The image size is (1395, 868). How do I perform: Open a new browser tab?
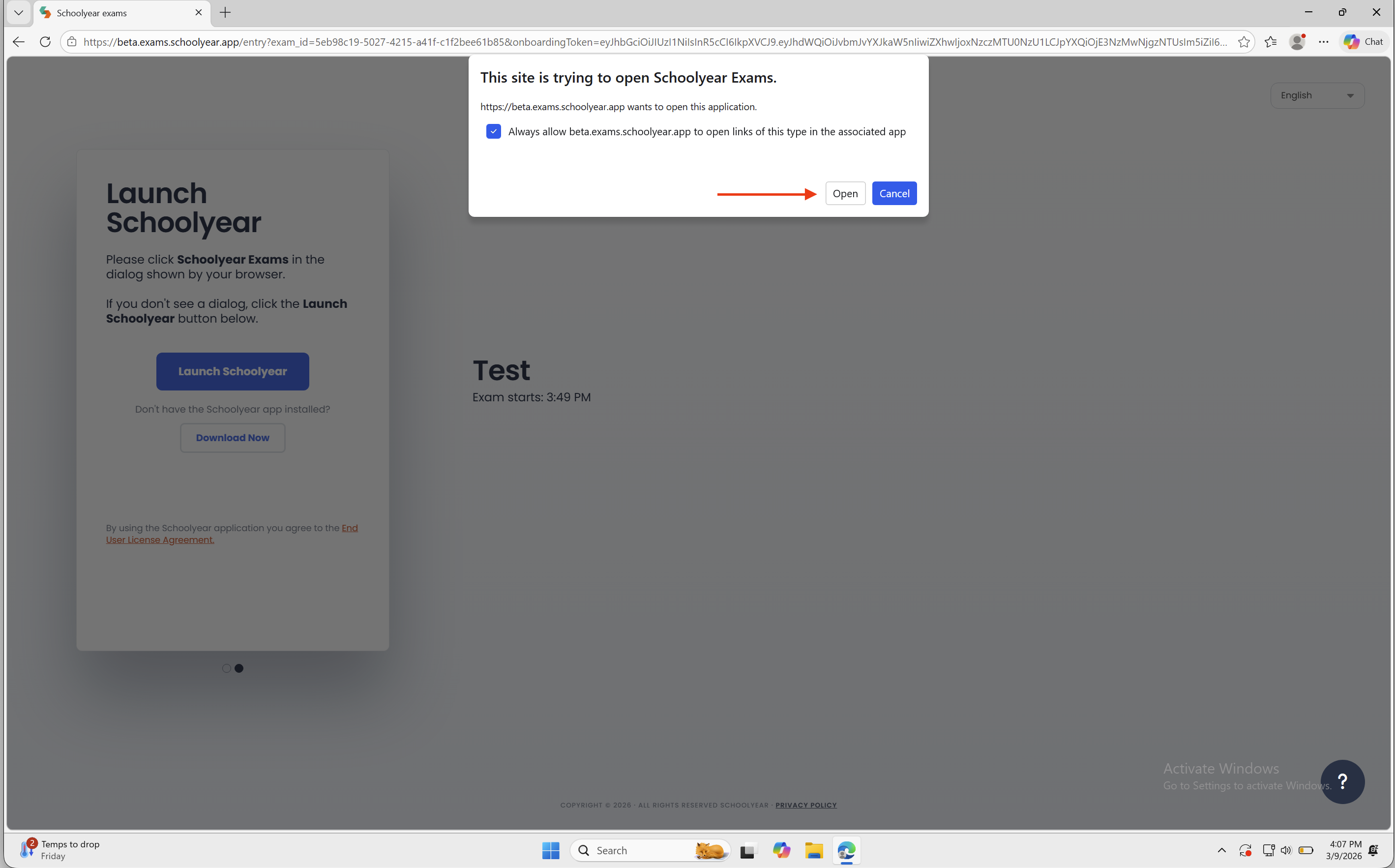(x=226, y=13)
